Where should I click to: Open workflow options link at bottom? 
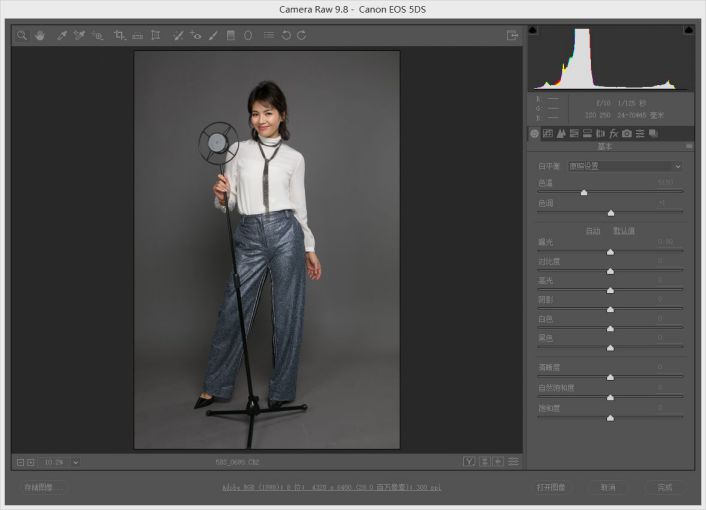(x=331, y=487)
